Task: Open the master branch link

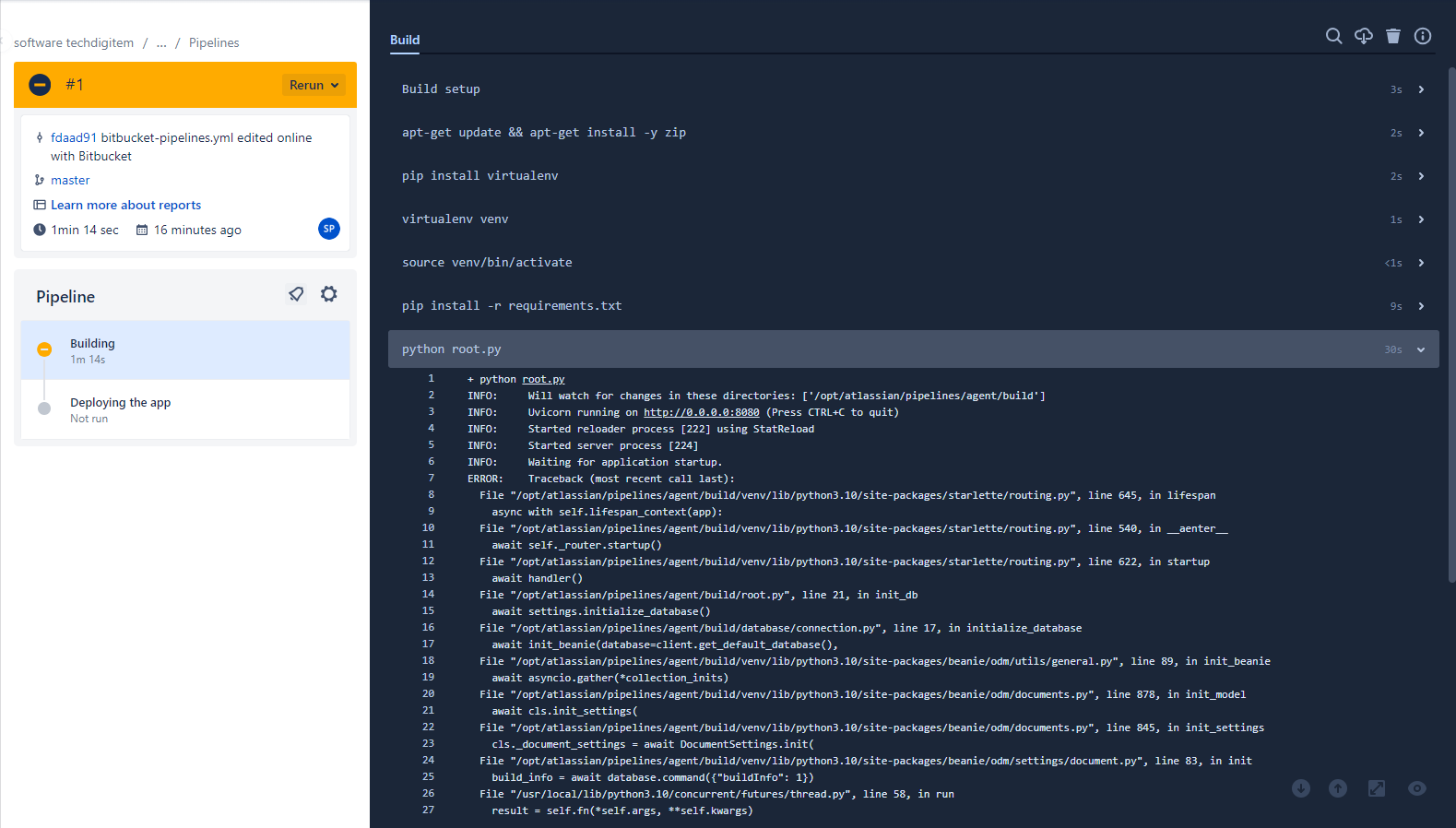Action: (70, 180)
